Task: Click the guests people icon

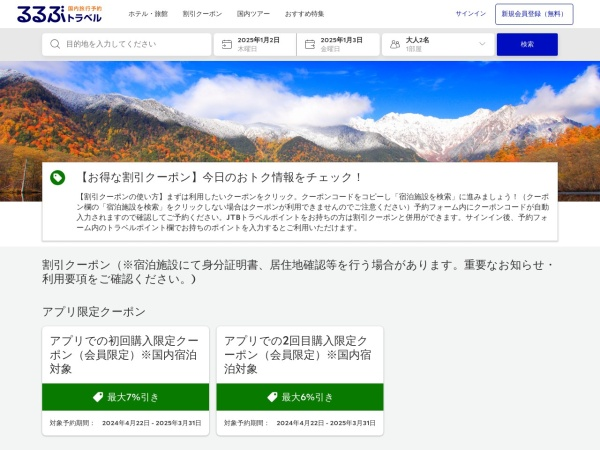Action: click(x=395, y=44)
